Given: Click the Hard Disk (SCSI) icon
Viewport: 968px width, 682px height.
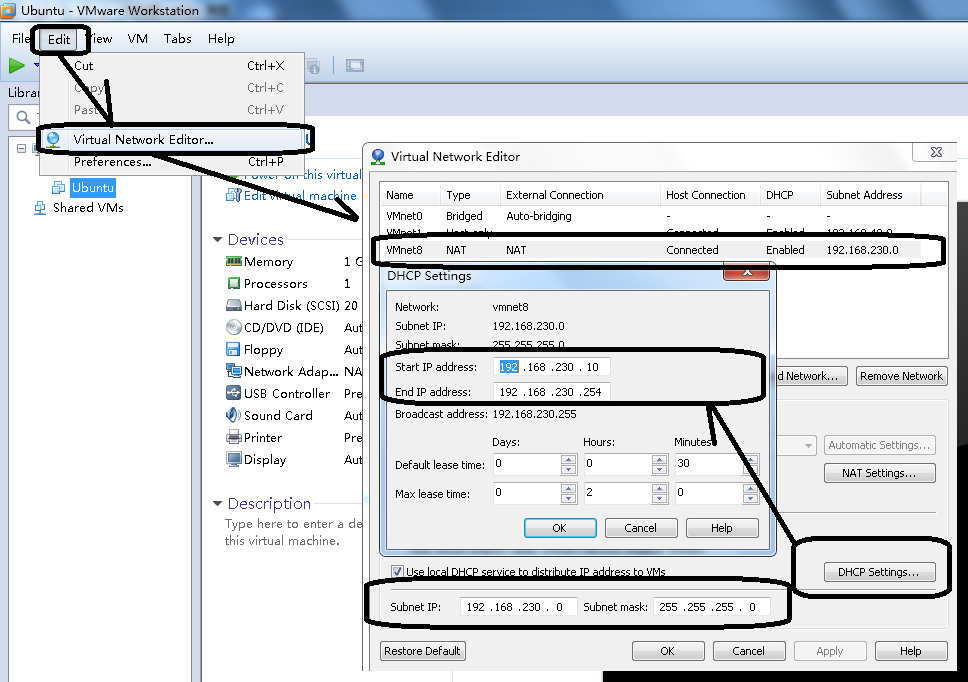Looking at the screenshot, I should pyautogui.click(x=234, y=306).
